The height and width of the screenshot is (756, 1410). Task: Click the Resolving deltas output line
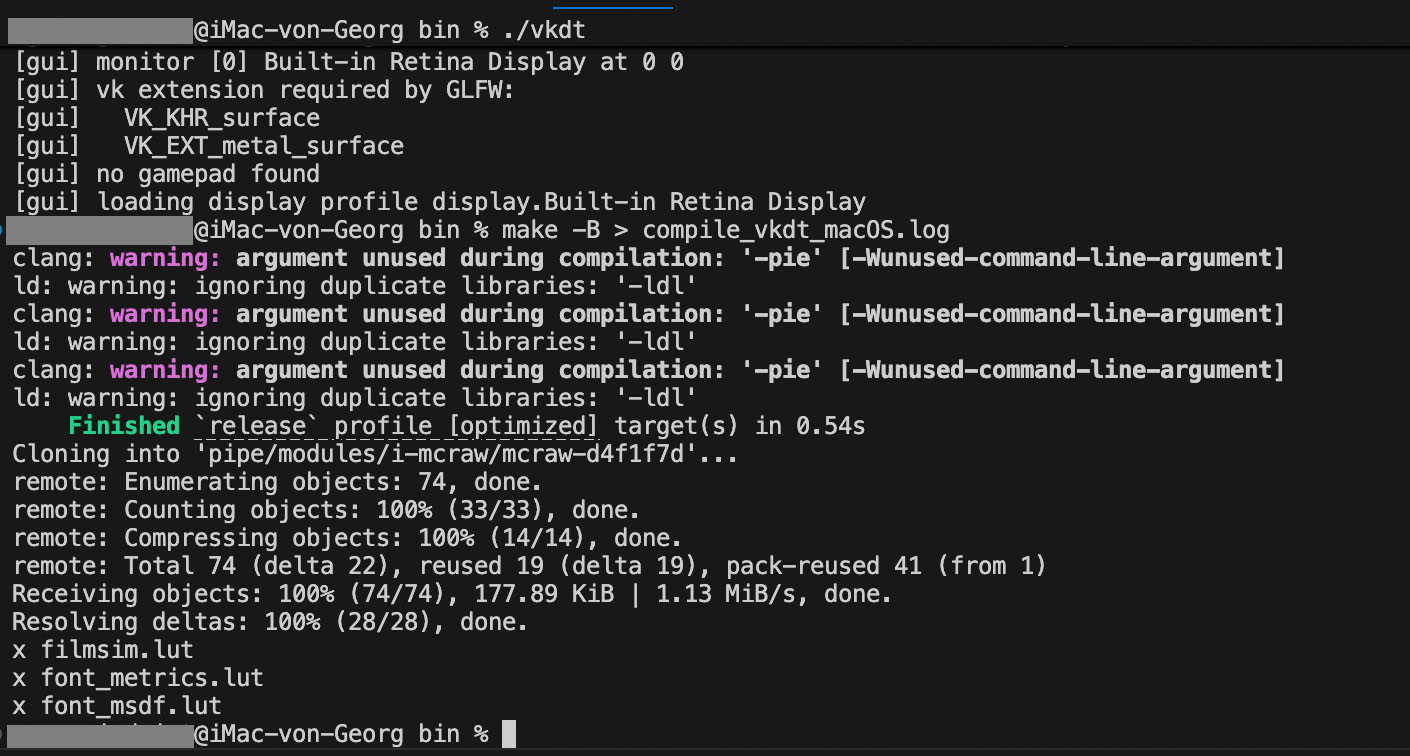(270, 622)
